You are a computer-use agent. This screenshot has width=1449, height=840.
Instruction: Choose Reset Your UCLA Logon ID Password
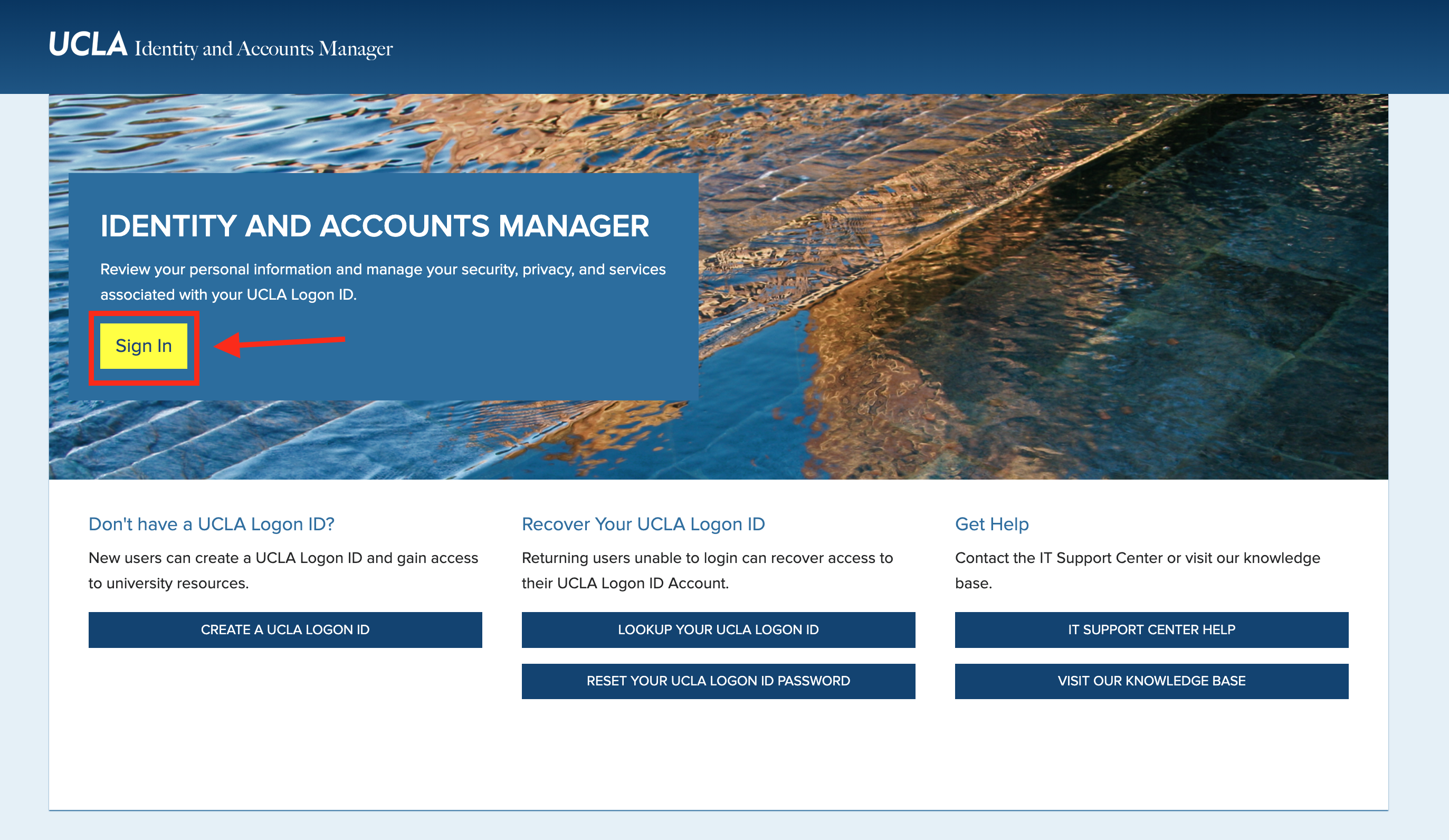coord(718,681)
